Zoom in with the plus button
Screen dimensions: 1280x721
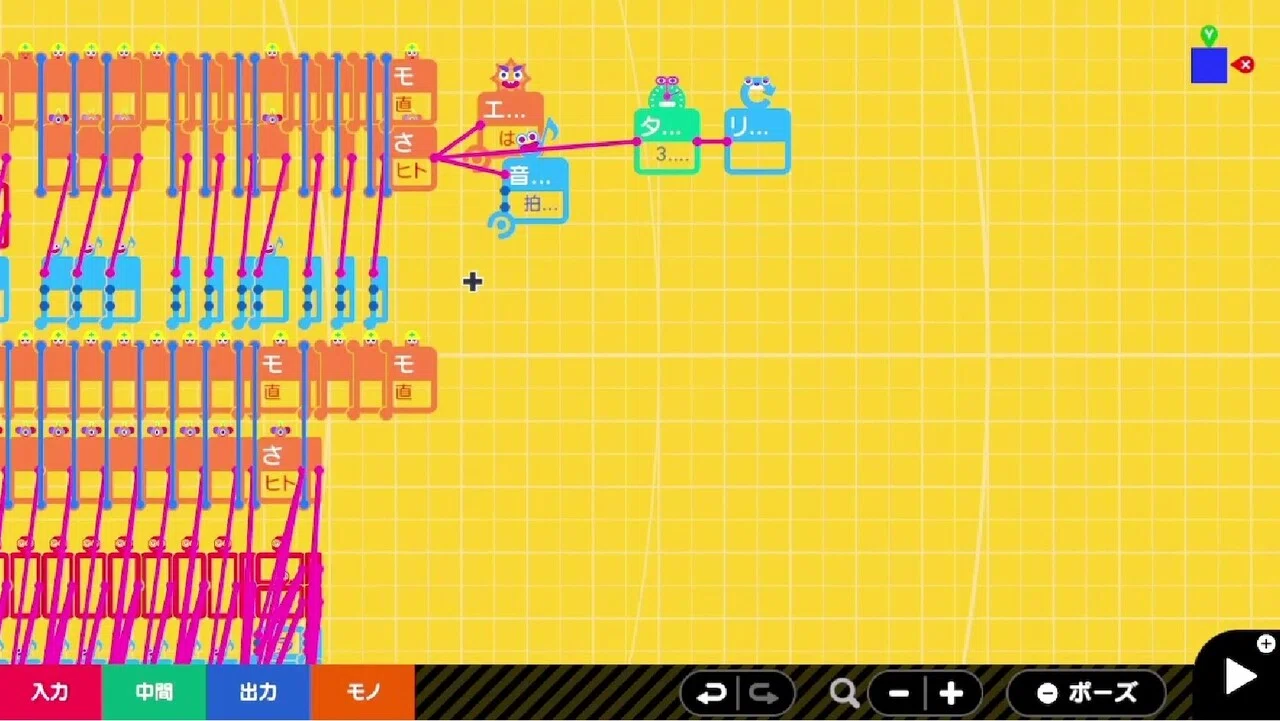(x=951, y=693)
